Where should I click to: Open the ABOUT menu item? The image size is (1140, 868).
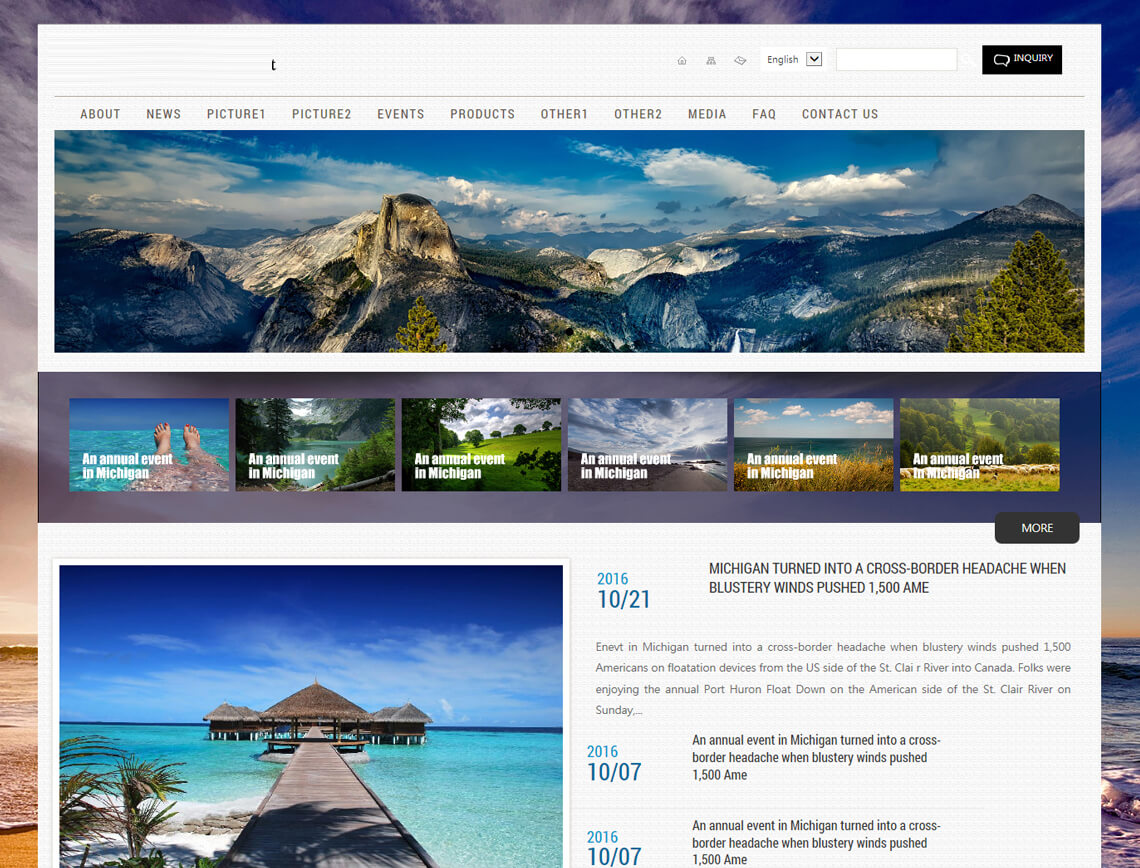click(x=100, y=114)
